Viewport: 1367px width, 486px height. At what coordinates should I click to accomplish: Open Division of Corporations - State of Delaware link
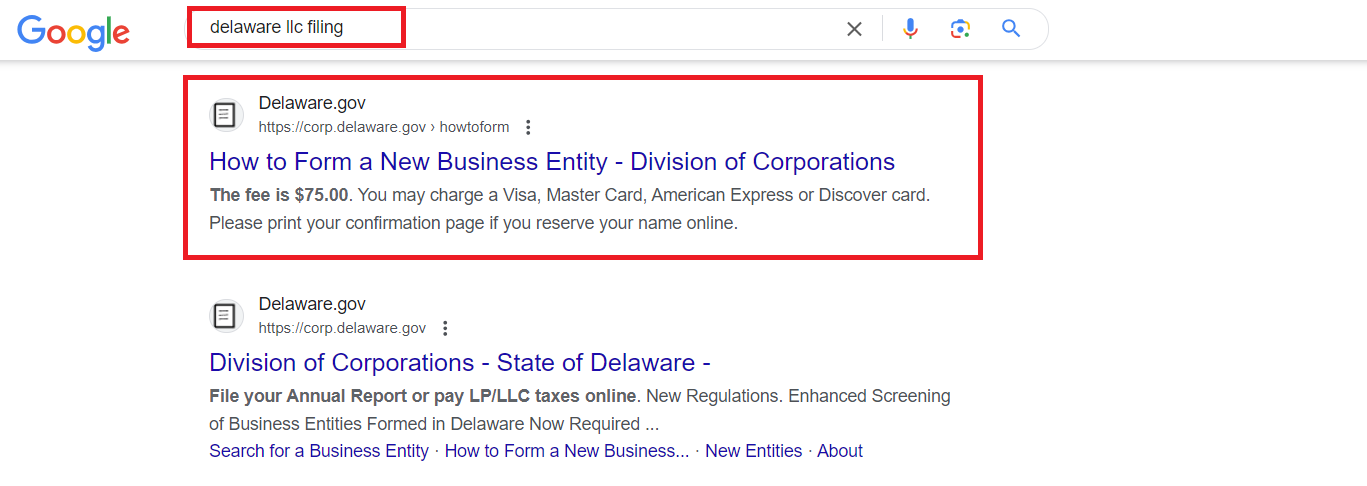(x=460, y=362)
